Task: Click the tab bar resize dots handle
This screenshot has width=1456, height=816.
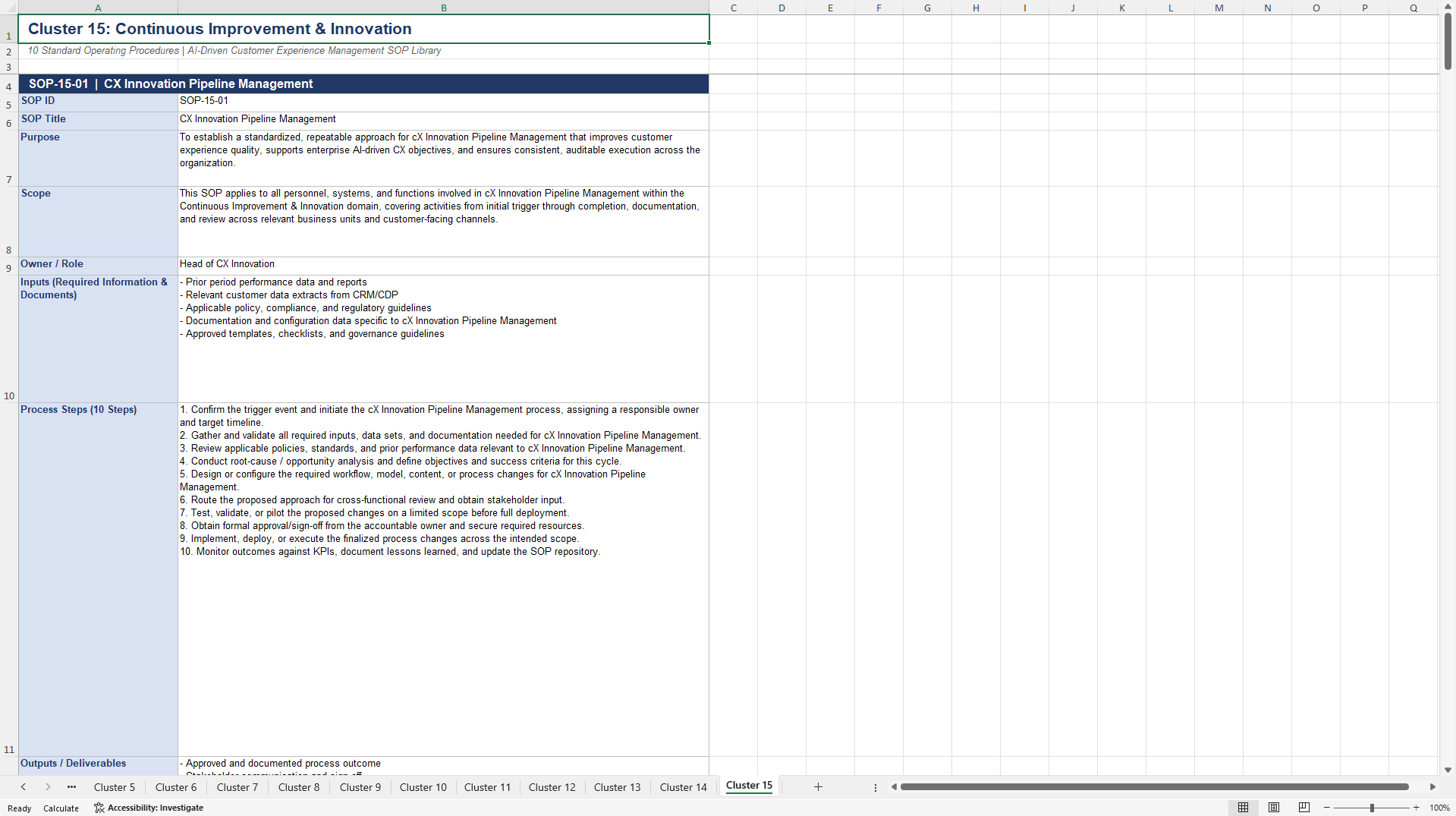Action: tap(876, 787)
